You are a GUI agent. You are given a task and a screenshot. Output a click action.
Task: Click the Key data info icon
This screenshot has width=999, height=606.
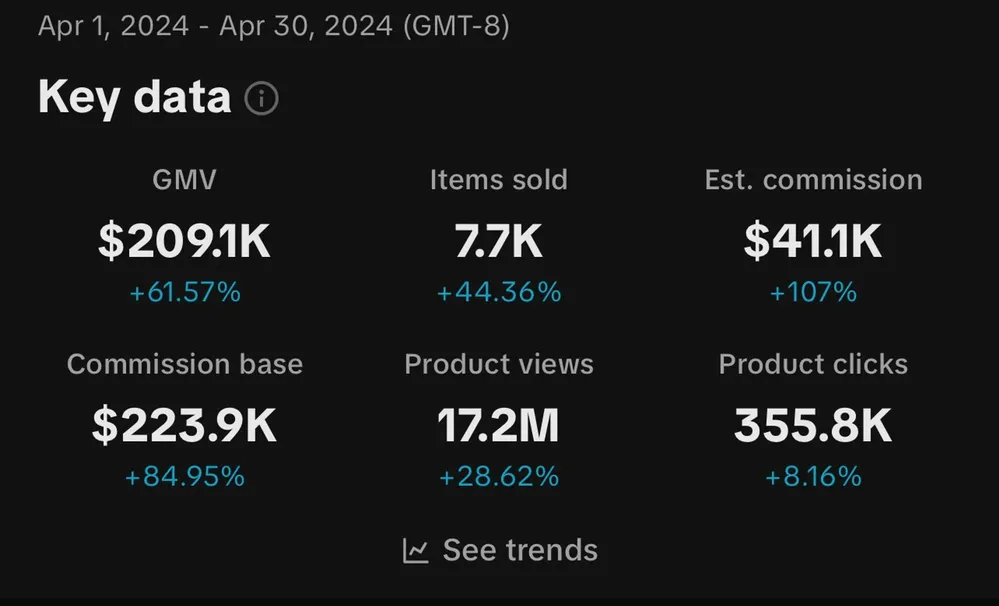click(x=261, y=98)
